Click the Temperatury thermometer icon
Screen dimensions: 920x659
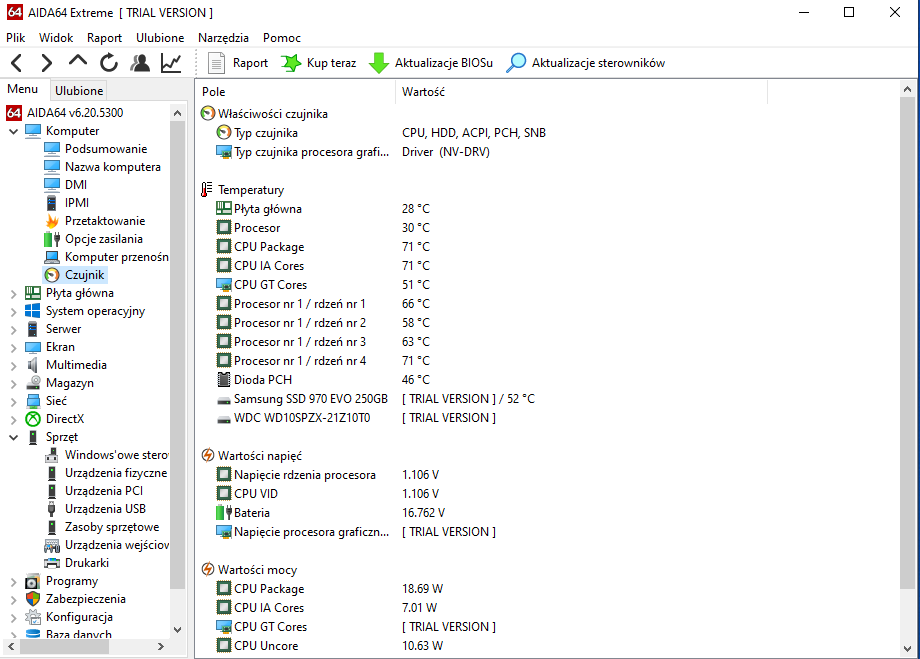click(x=207, y=190)
